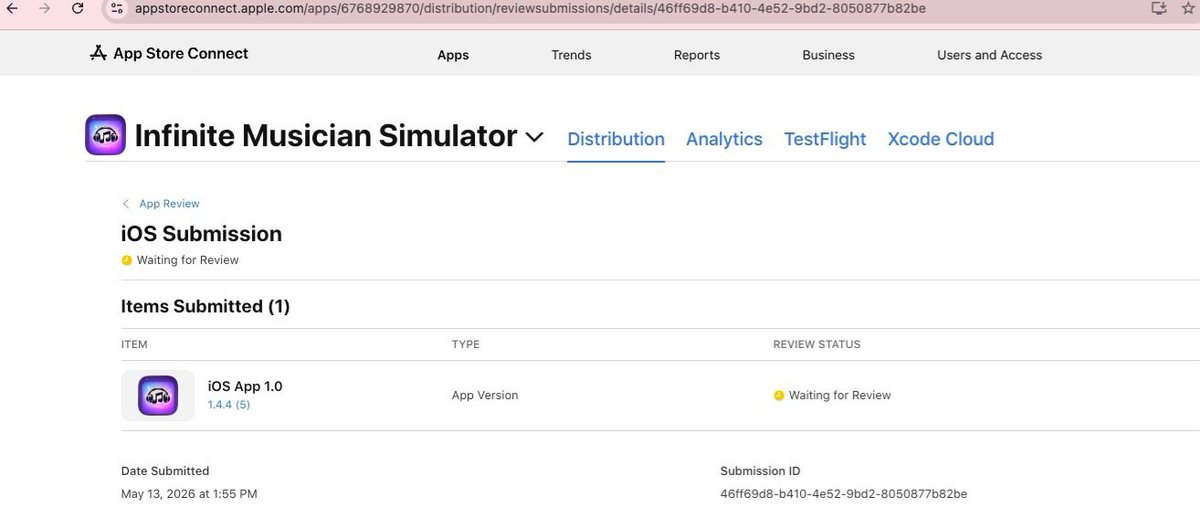1200x518 pixels.
Task: Reload the page with the refresh icon
Action: 78,9
